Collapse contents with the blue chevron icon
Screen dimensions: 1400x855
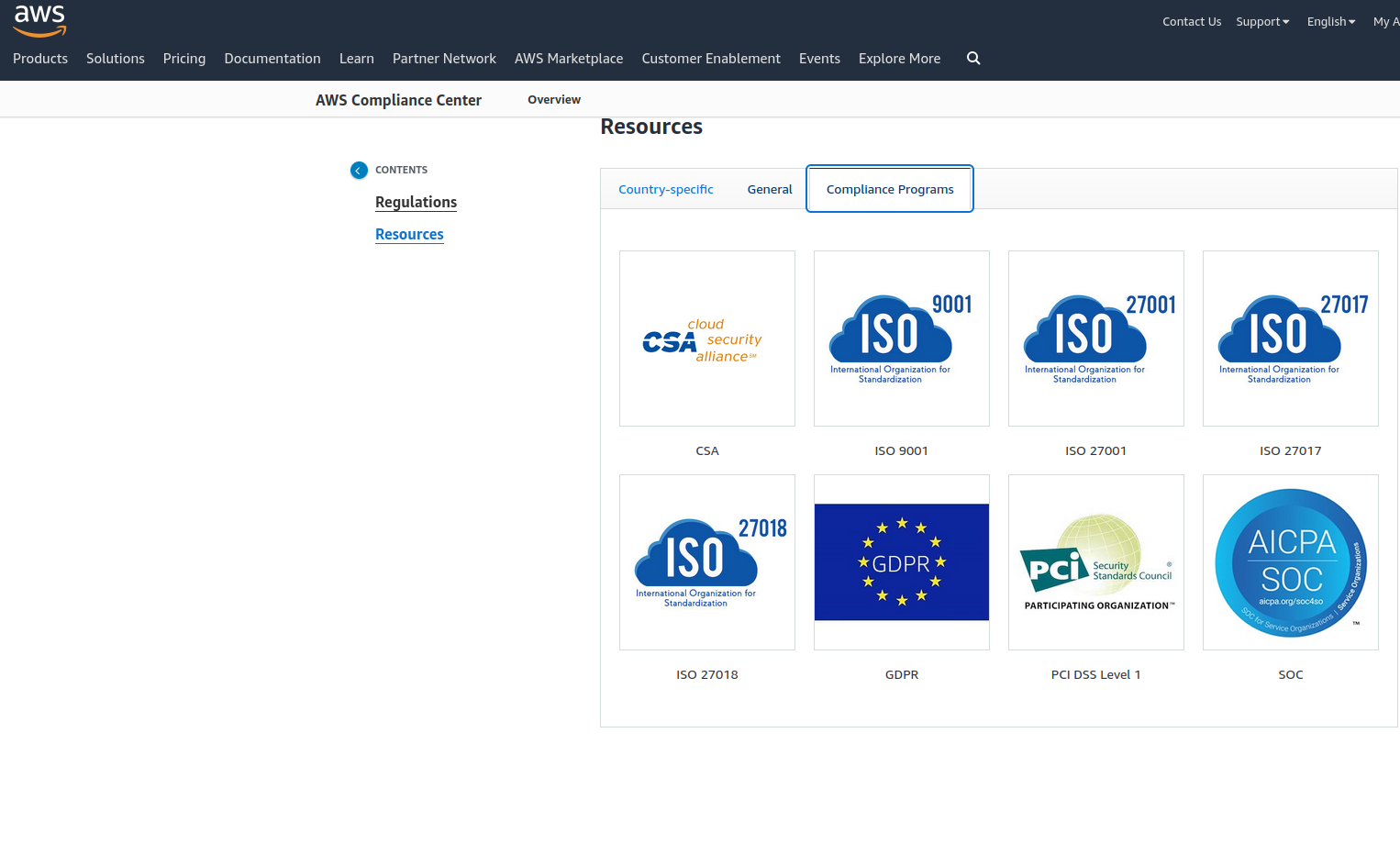[x=359, y=170]
